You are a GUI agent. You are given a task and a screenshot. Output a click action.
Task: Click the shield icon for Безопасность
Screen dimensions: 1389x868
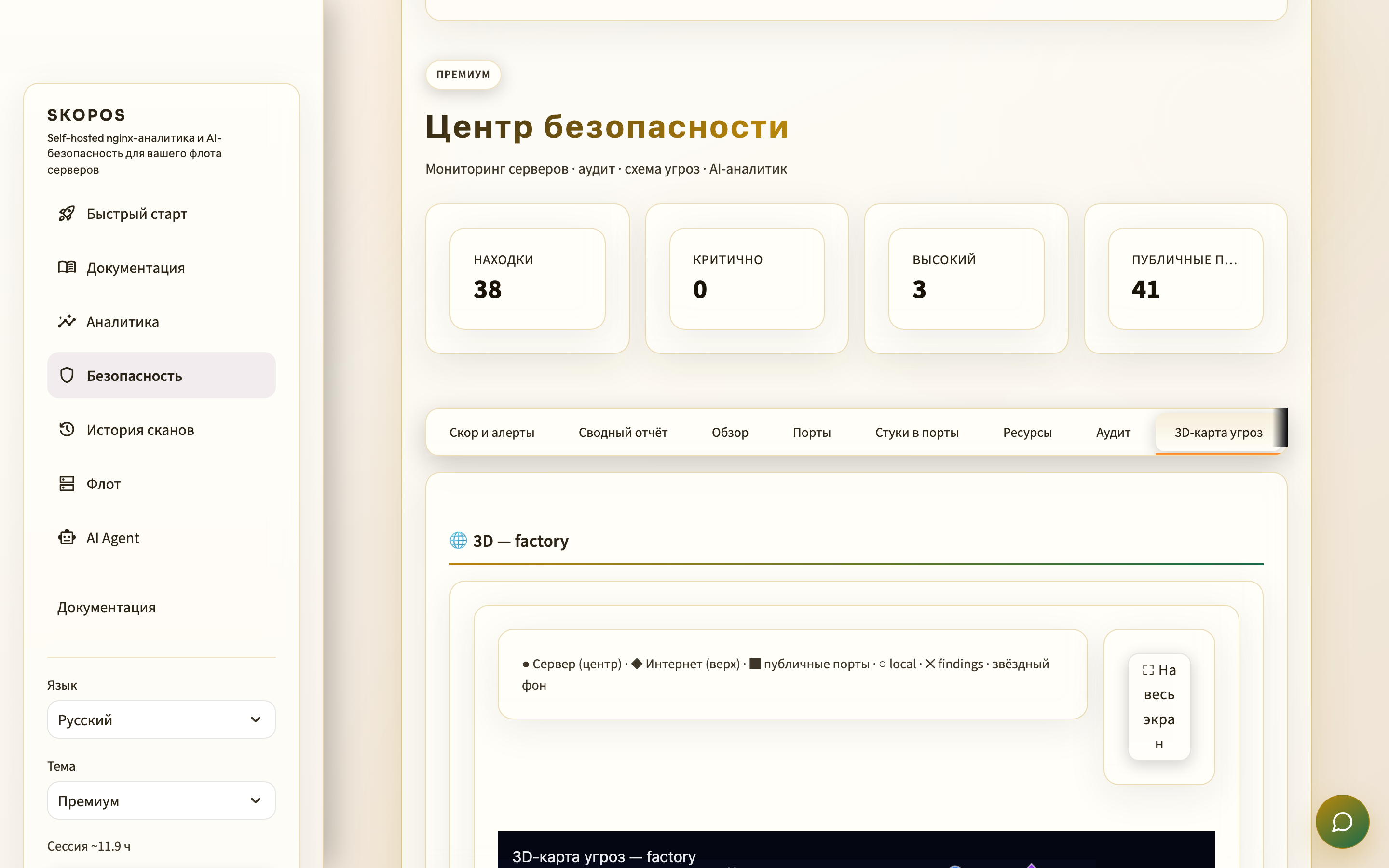(x=67, y=376)
